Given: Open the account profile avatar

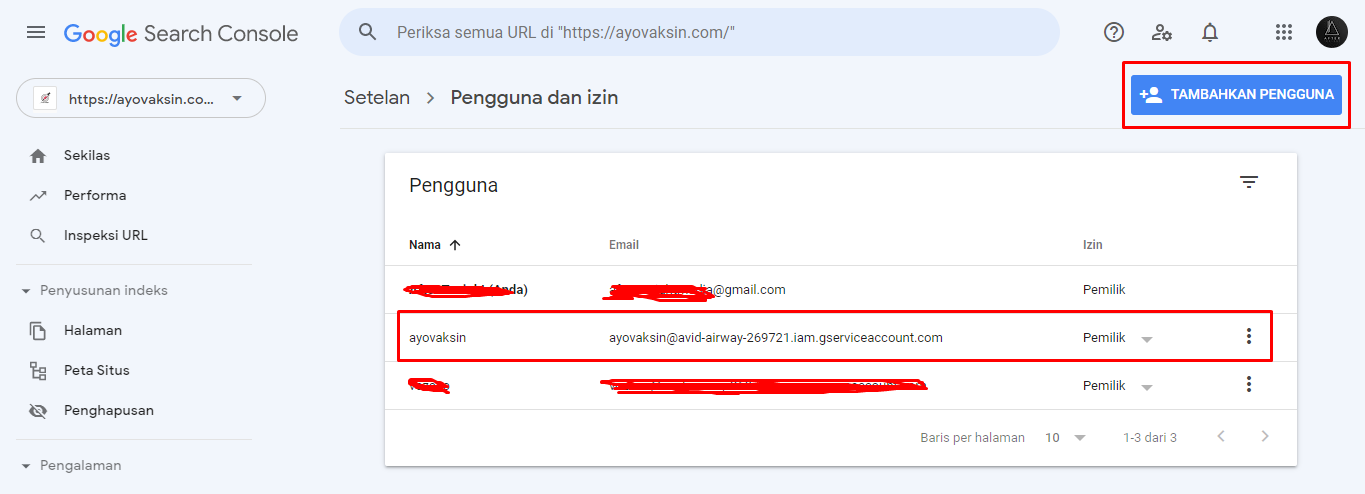Looking at the screenshot, I should (1332, 32).
